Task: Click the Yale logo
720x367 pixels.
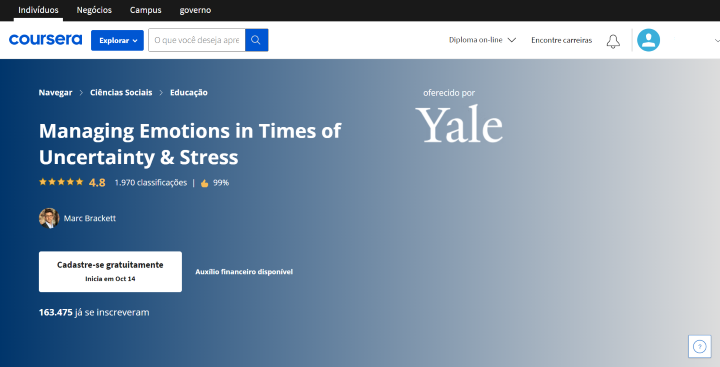Action: click(459, 124)
